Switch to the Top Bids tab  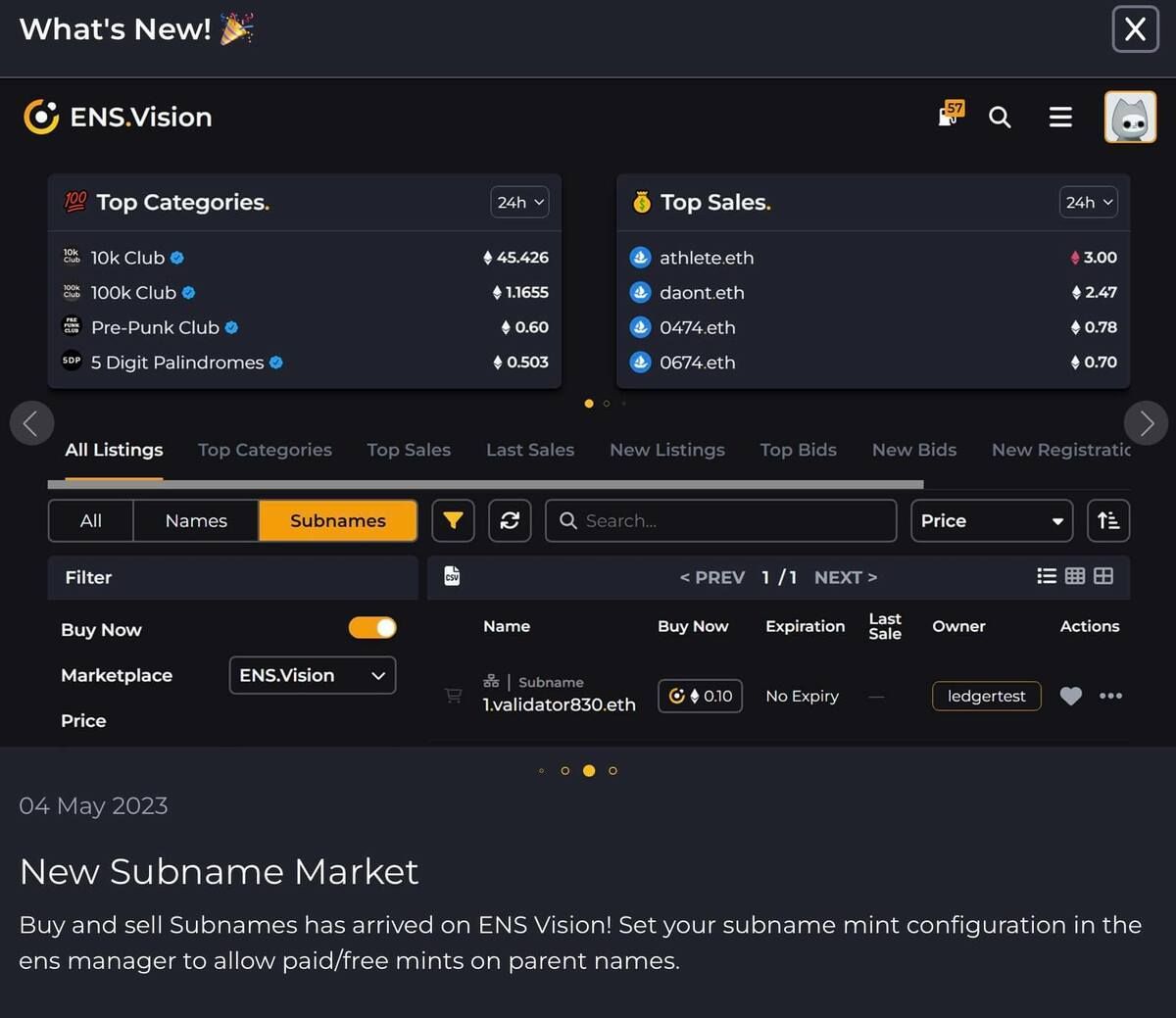click(799, 450)
